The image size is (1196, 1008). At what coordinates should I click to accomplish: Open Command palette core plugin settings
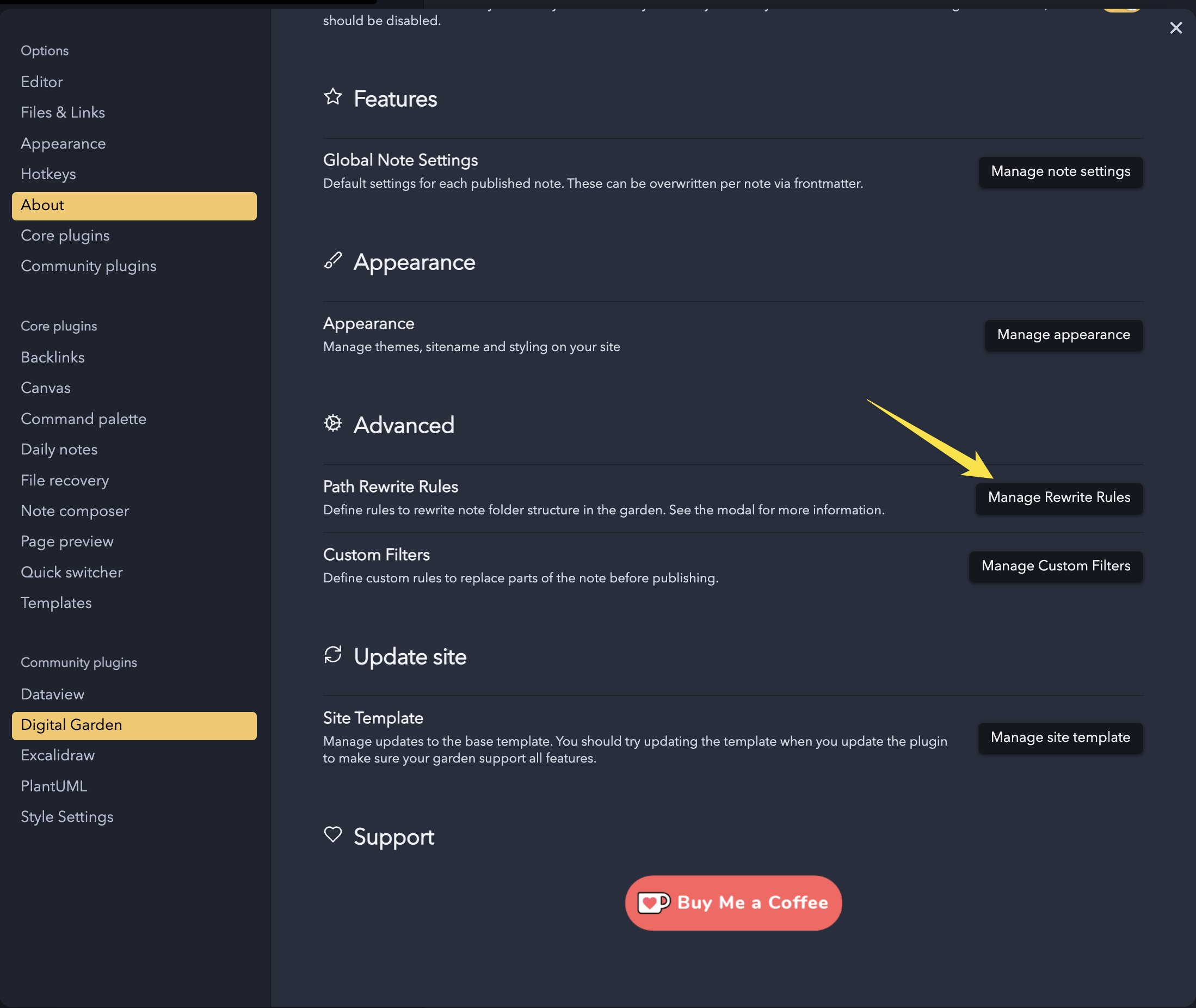(x=83, y=419)
